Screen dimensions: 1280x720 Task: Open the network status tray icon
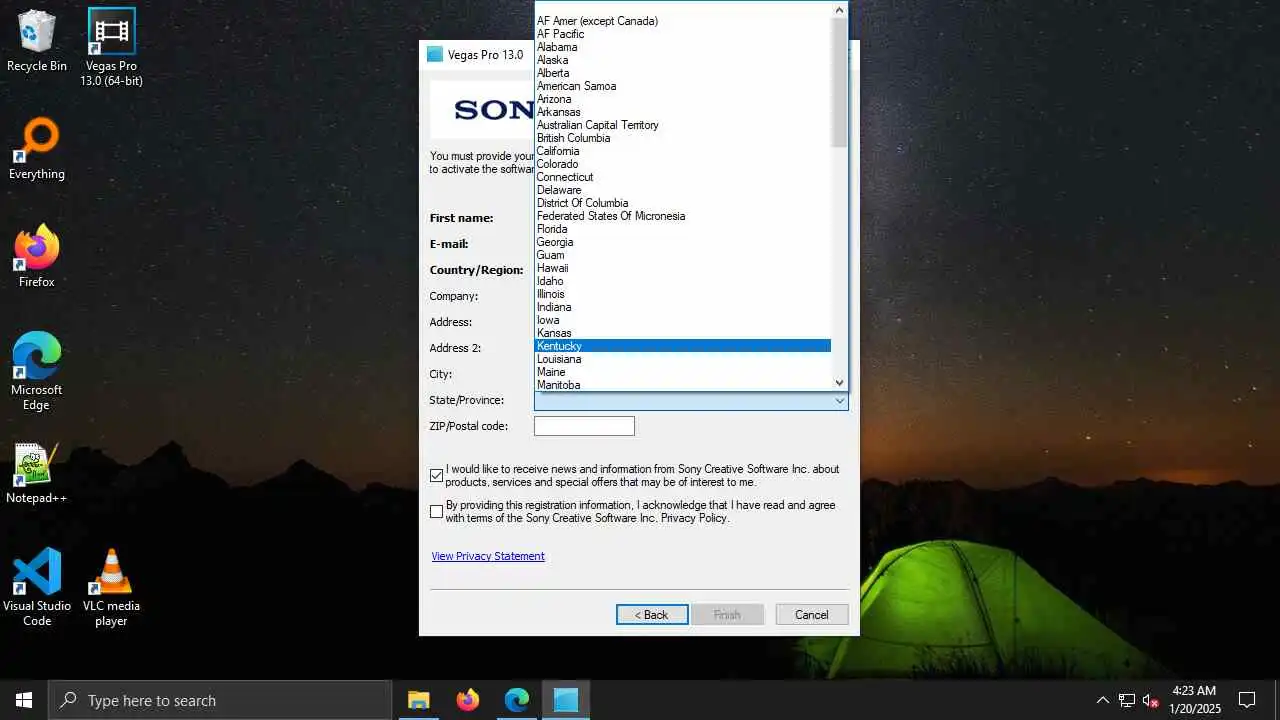click(1127, 700)
